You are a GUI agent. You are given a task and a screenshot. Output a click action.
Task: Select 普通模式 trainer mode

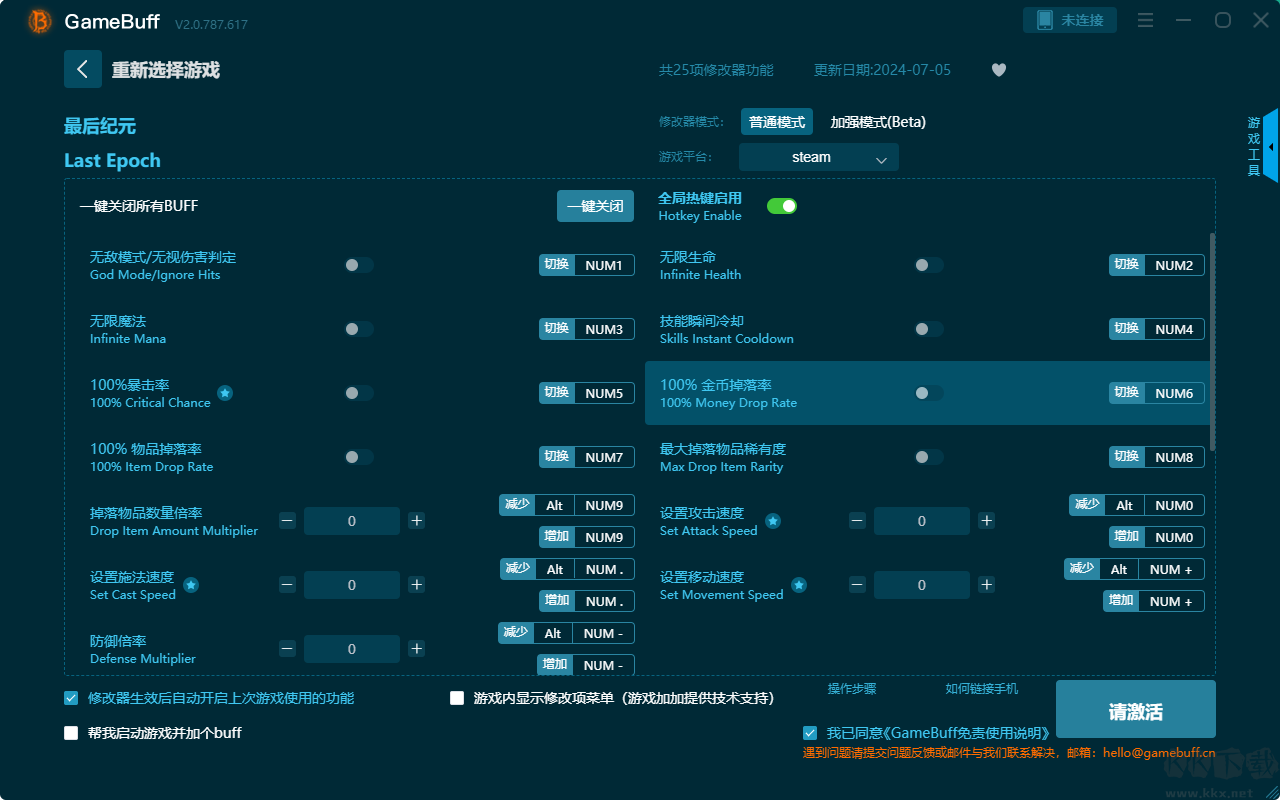(777, 122)
